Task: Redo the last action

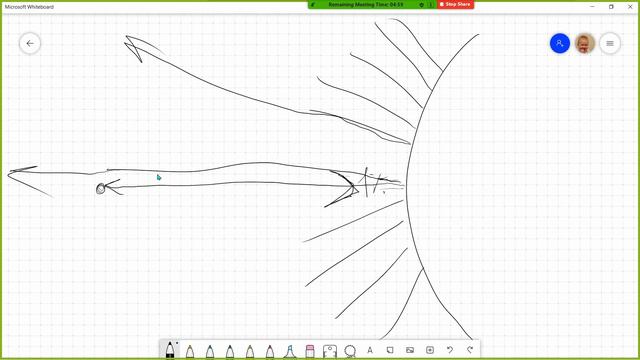Action: tap(470, 350)
